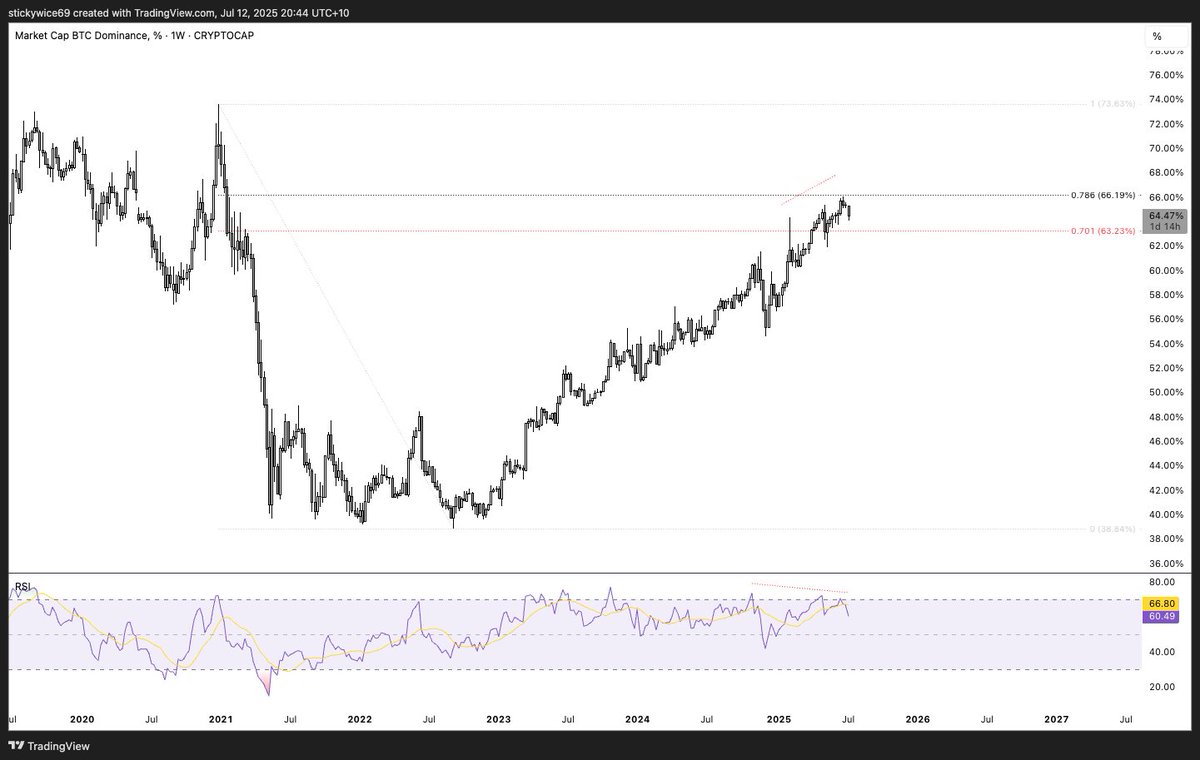Click the 2021 time axis label
The height and width of the screenshot is (760, 1200).
[221, 719]
